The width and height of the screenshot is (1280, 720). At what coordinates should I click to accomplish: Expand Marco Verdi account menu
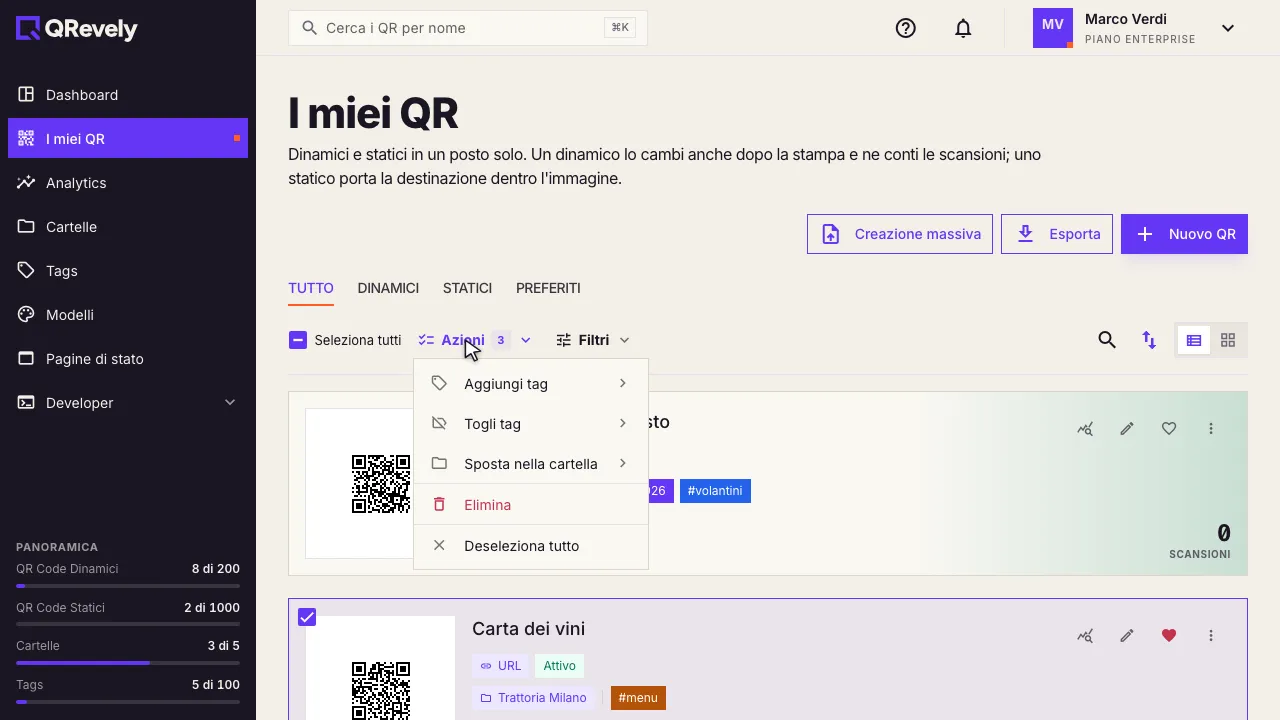(x=1228, y=28)
